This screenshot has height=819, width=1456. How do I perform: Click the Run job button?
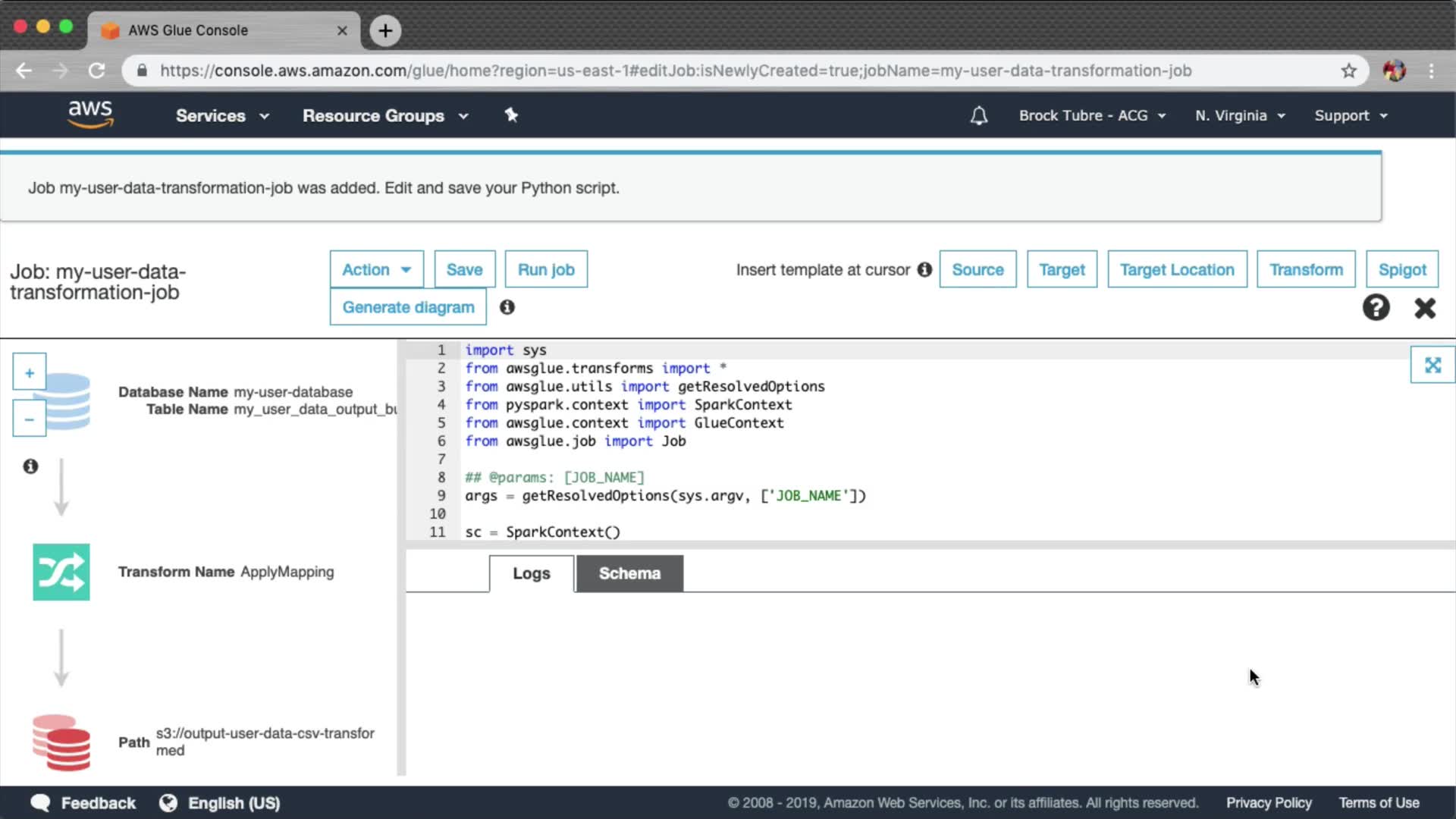[546, 270]
